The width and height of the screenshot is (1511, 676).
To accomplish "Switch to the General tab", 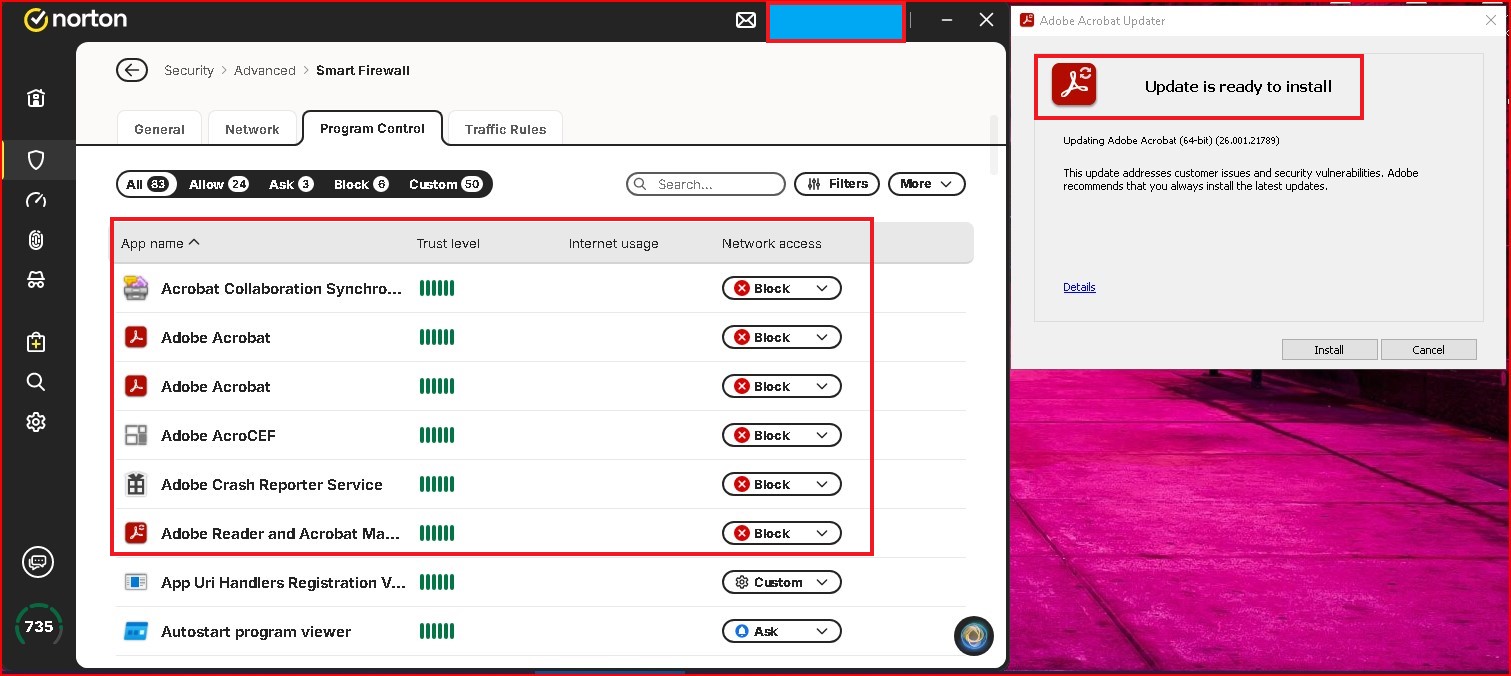I will click(160, 129).
